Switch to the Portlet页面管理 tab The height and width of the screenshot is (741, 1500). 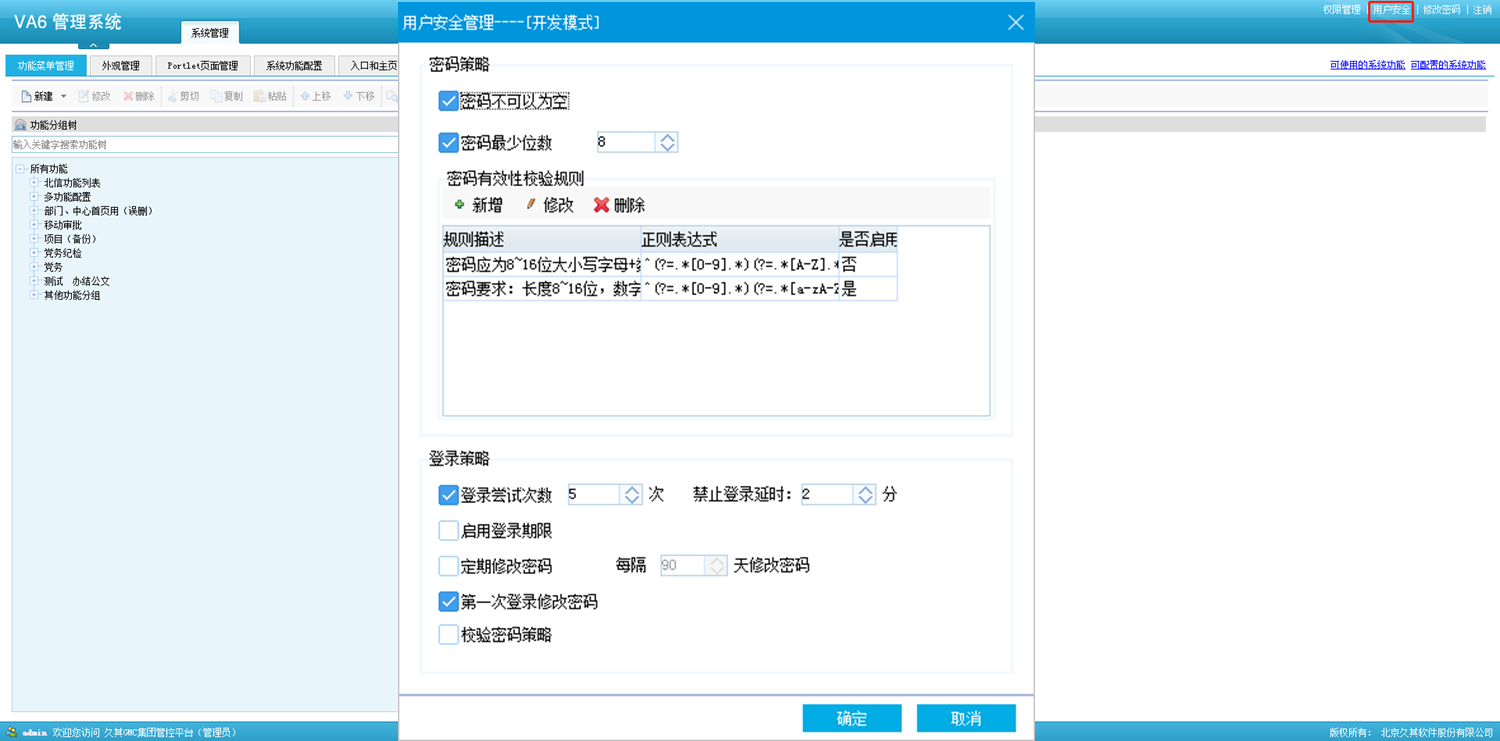click(203, 66)
